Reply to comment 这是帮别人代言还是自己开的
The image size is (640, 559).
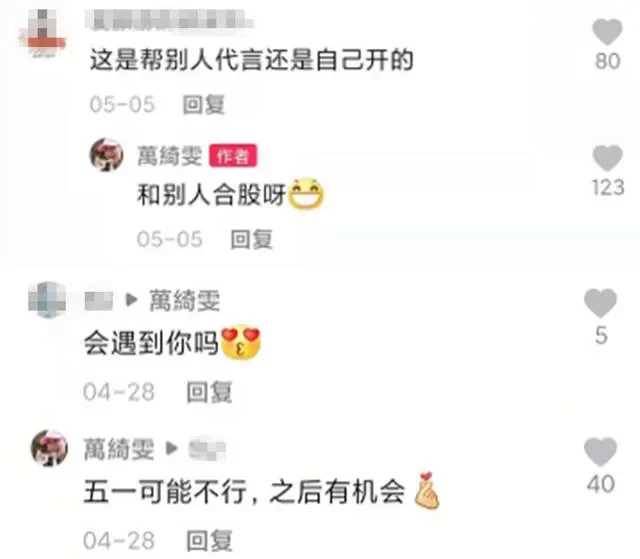pos(203,104)
